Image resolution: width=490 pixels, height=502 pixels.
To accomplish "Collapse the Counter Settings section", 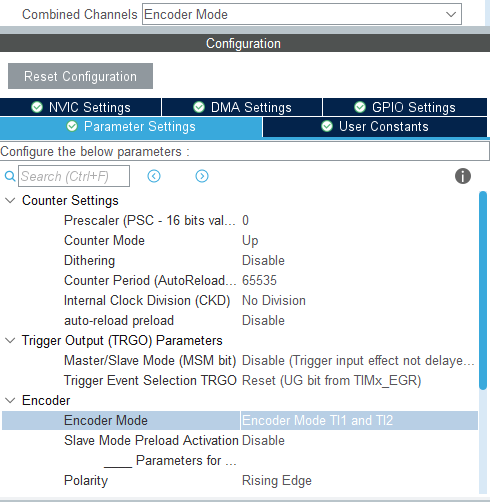I will click(x=10, y=201).
